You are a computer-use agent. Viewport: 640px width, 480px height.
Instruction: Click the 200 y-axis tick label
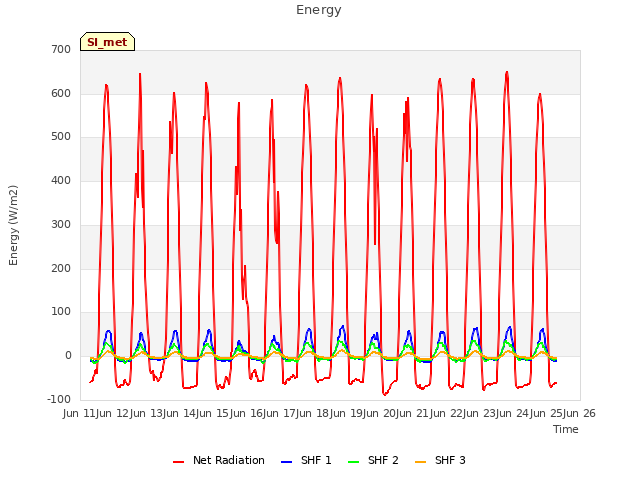(61, 269)
